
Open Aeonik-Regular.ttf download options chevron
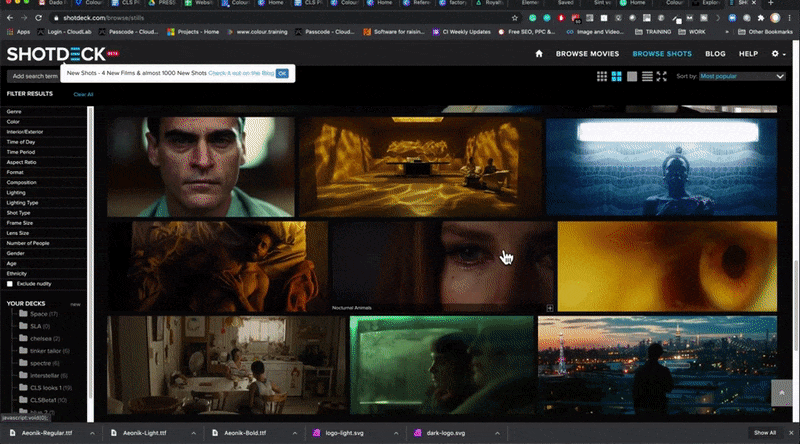coord(92,433)
